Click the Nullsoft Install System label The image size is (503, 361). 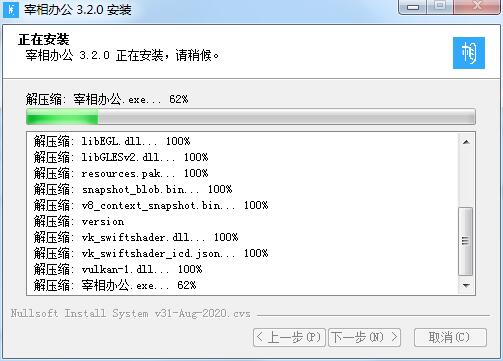pos(130,314)
